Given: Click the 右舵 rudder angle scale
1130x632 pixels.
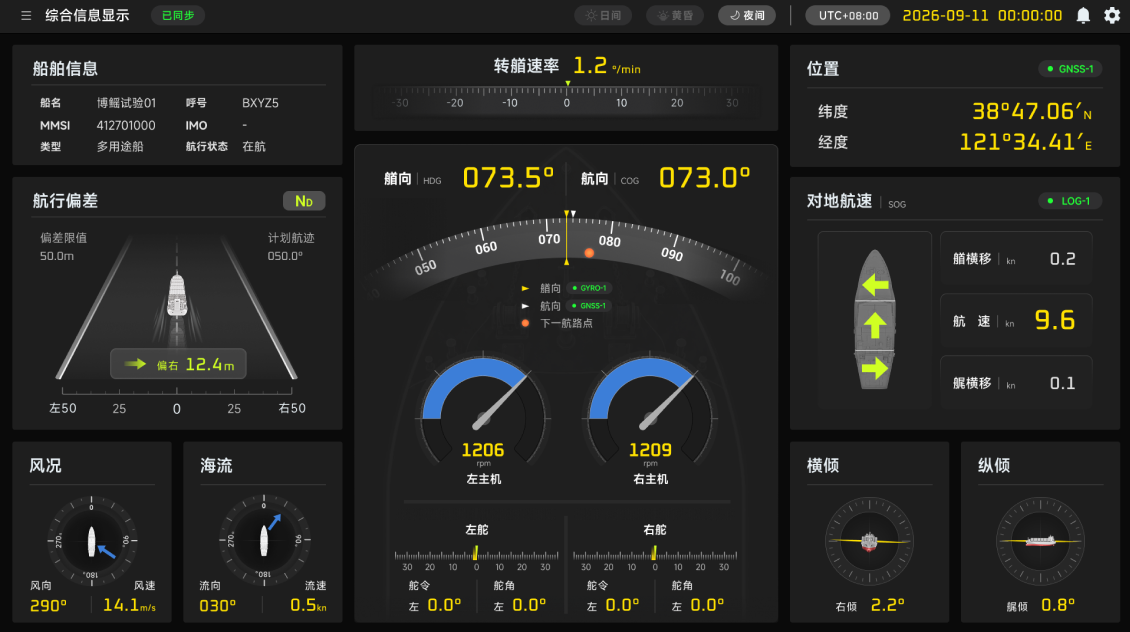Looking at the screenshot, I should pyautogui.click(x=654, y=558).
